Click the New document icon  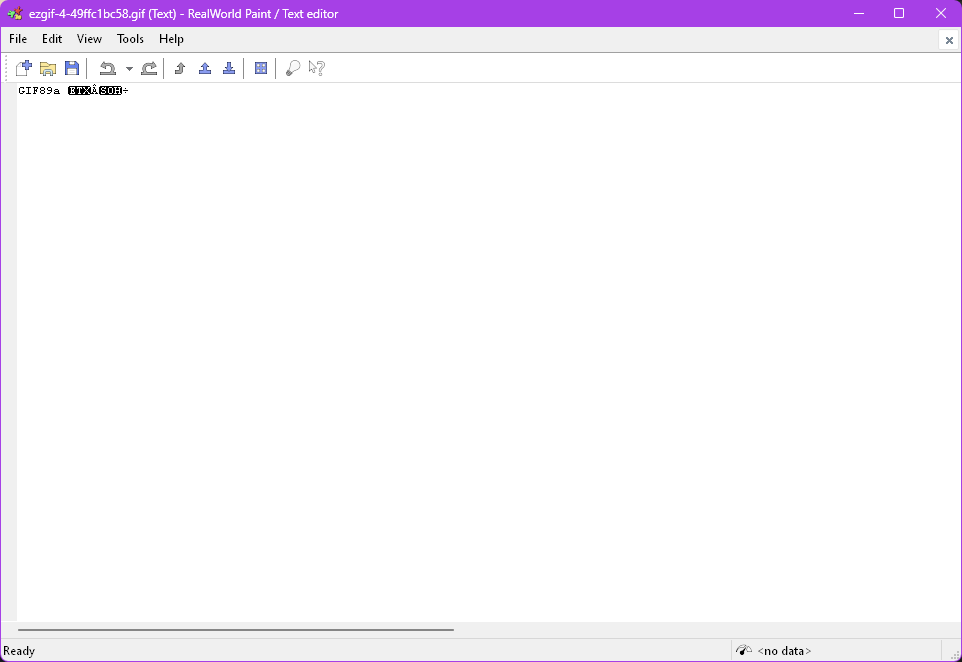(24, 68)
